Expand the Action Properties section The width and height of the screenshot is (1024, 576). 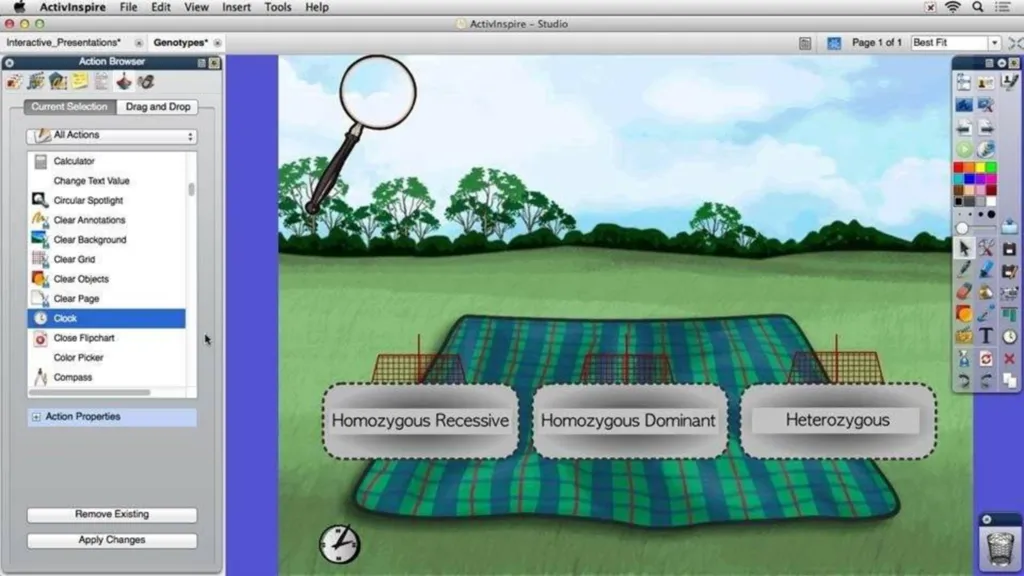pyautogui.click(x=37, y=417)
